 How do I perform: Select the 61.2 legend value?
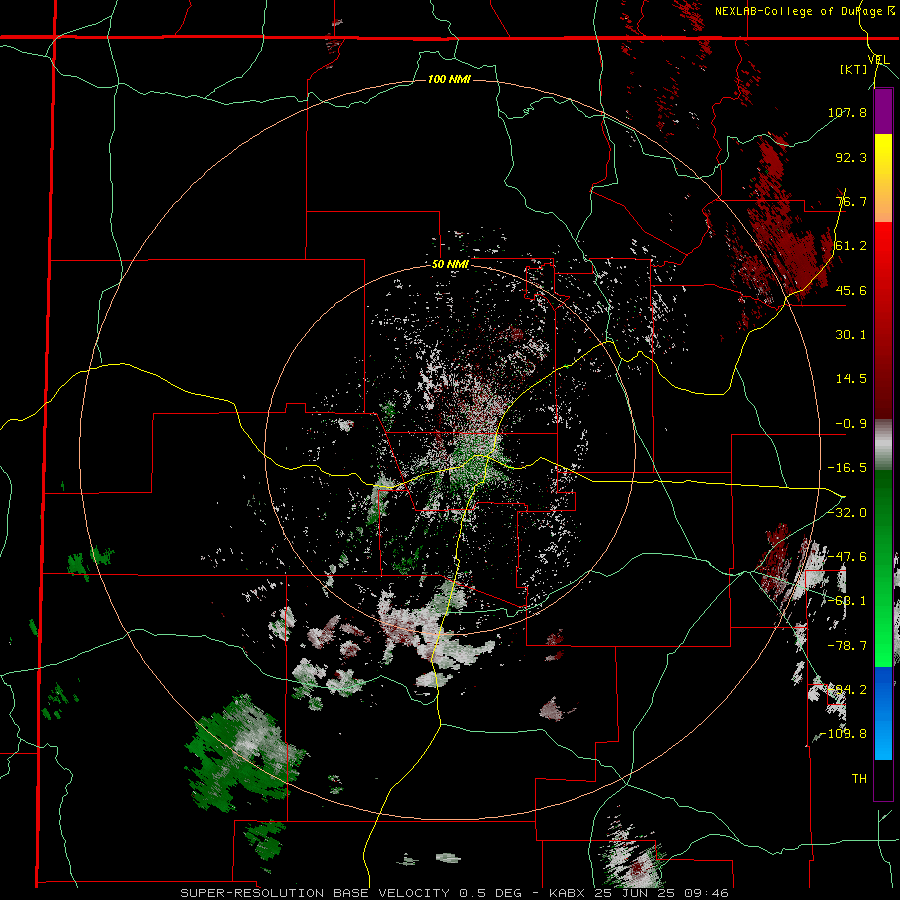851,246
